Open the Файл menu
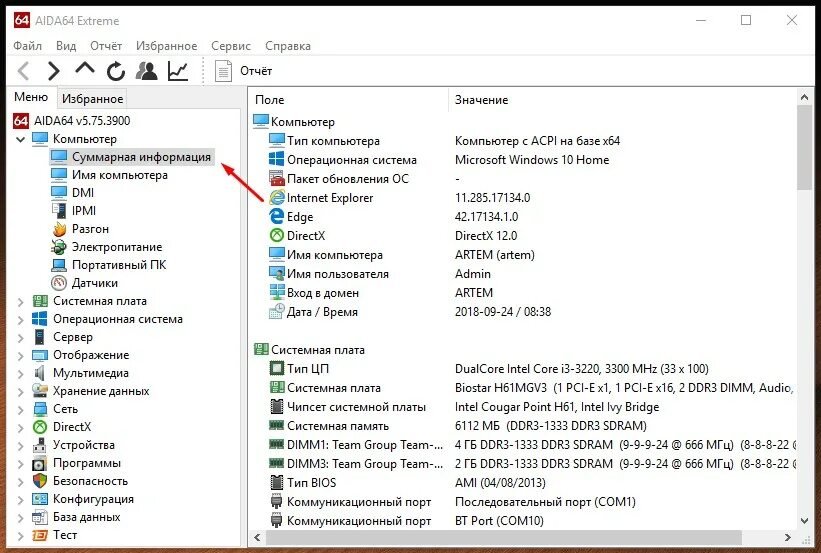The width and height of the screenshot is (821, 553). pos(27,46)
